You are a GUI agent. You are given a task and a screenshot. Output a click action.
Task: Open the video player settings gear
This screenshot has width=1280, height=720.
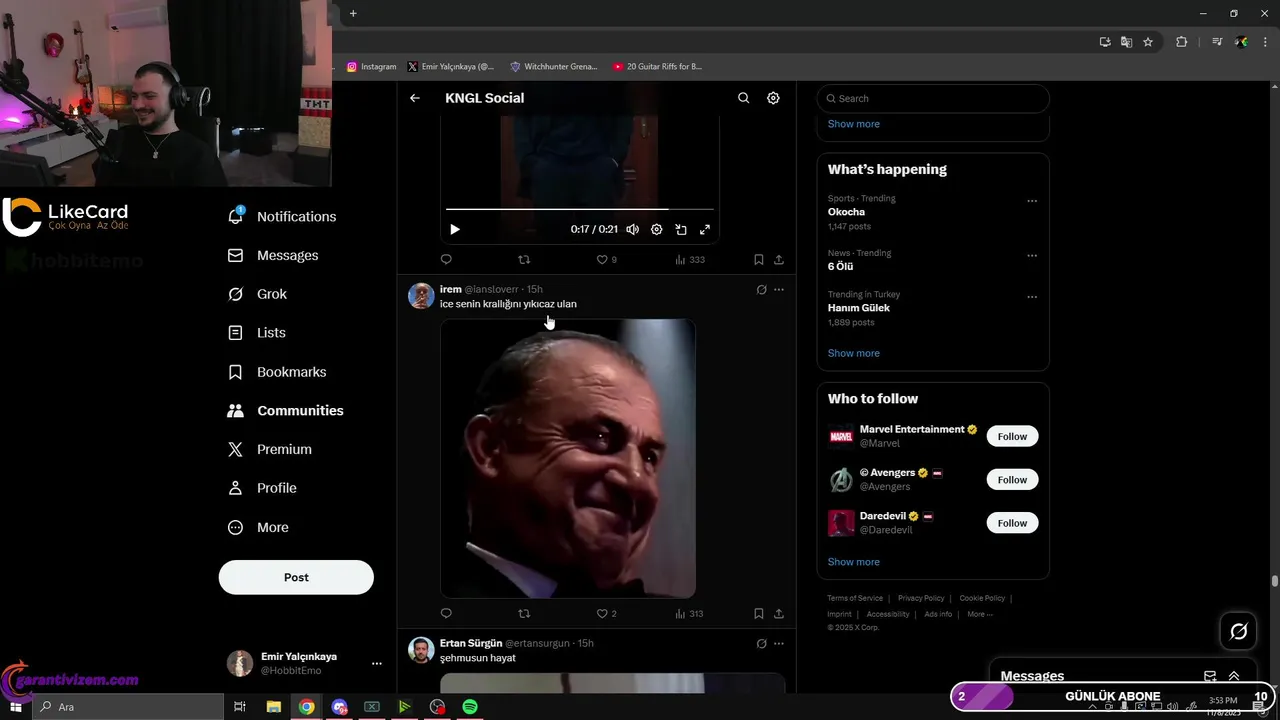pos(656,229)
